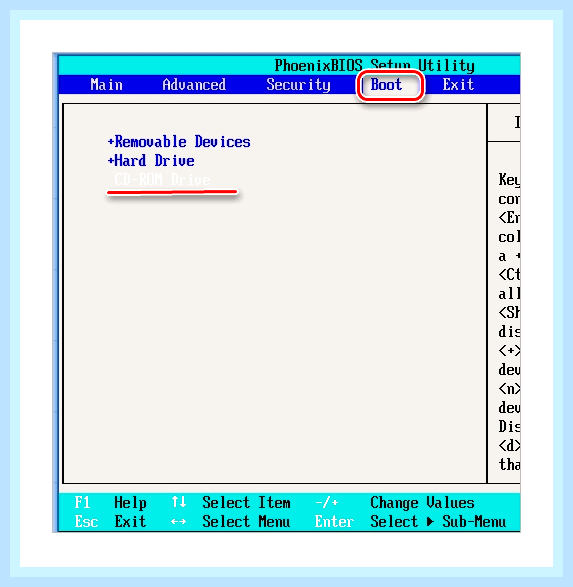Viewport: 573px width, 587px height.
Task: Click the -/+ Change Values hint
Action: coord(394,502)
